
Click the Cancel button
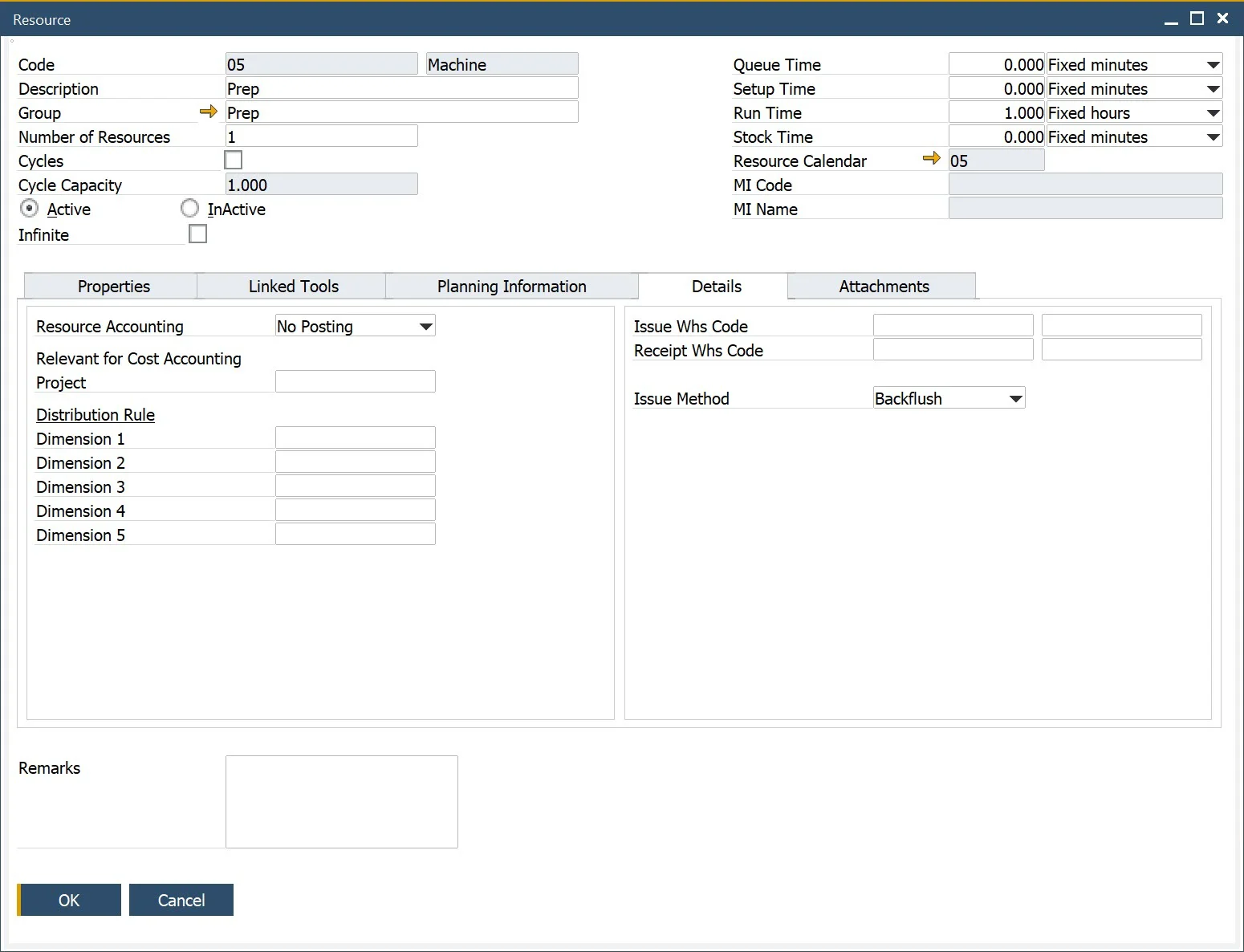point(181,900)
